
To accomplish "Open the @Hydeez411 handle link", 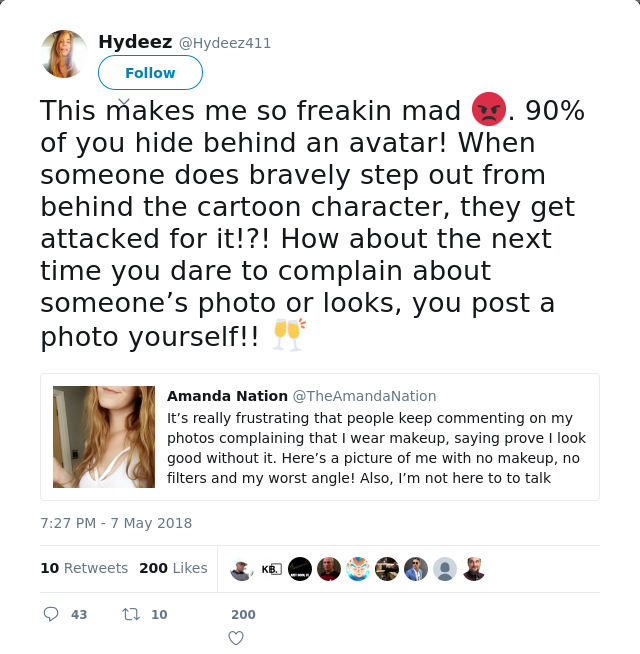I will point(225,43).
